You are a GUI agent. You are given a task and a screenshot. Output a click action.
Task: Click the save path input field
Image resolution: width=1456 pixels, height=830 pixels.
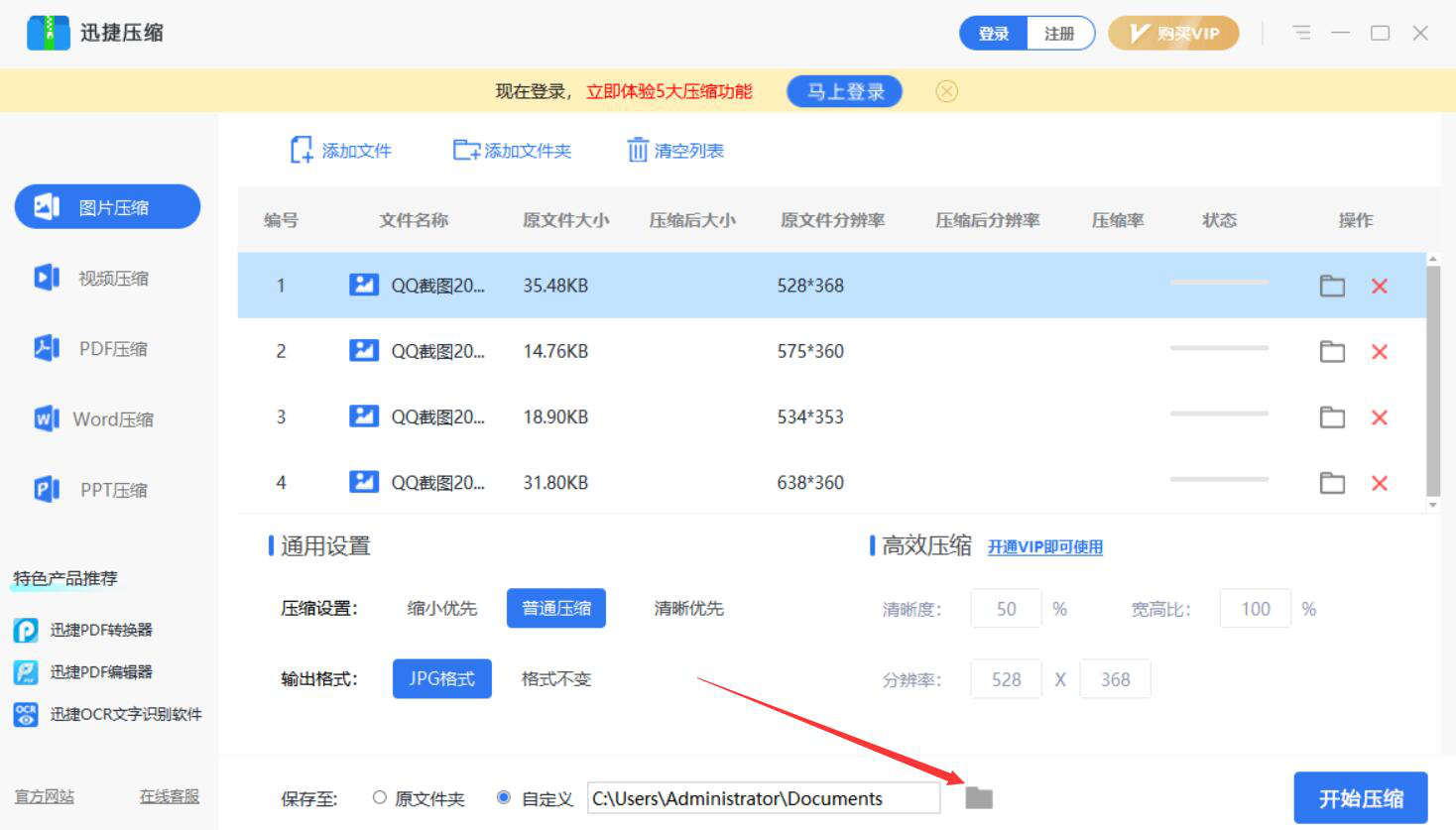pyautogui.click(x=763, y=798)
